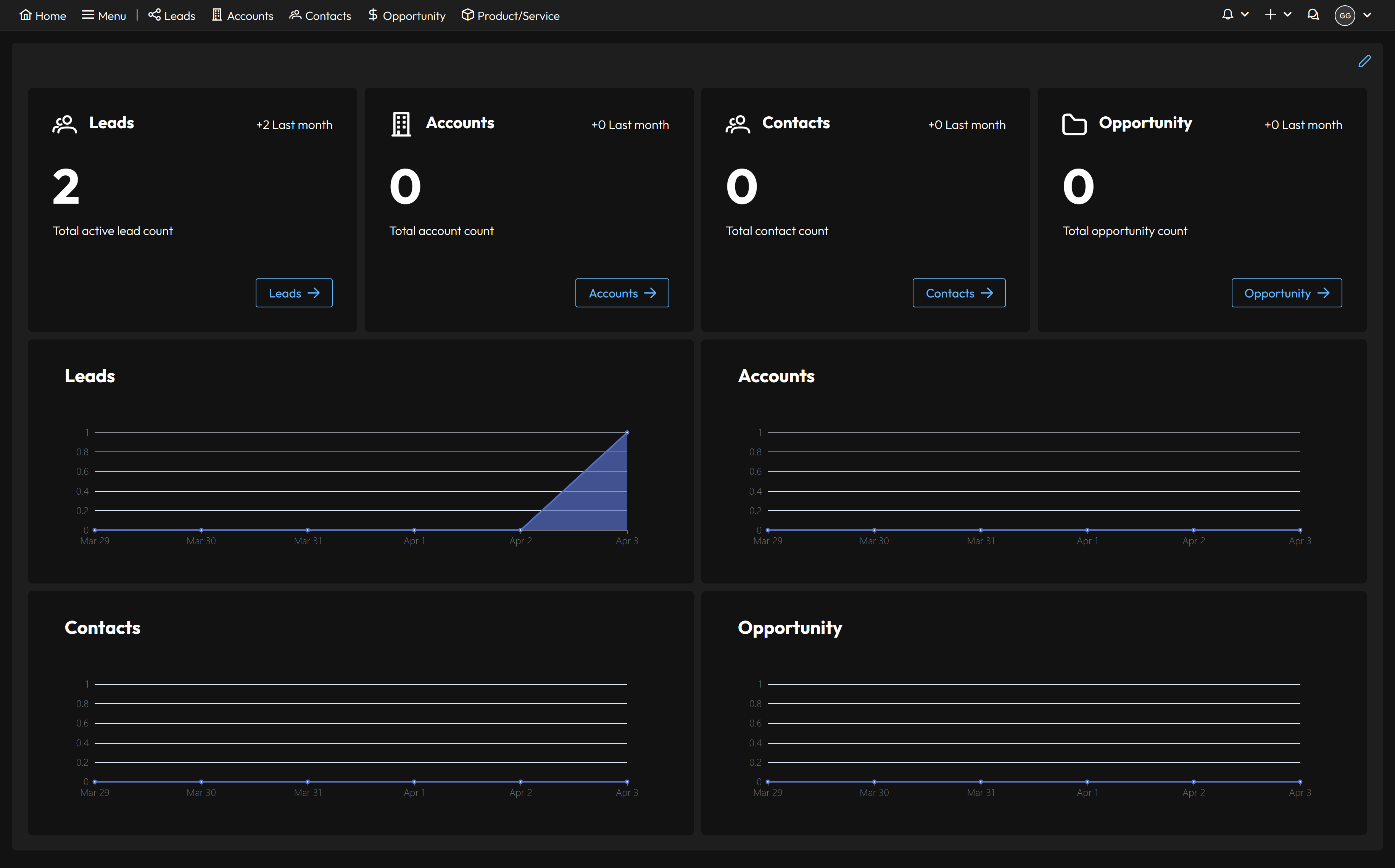The image size is (1395, 868).
Task: Click the Leads arrow button on the card
Action: coord(294,293)
